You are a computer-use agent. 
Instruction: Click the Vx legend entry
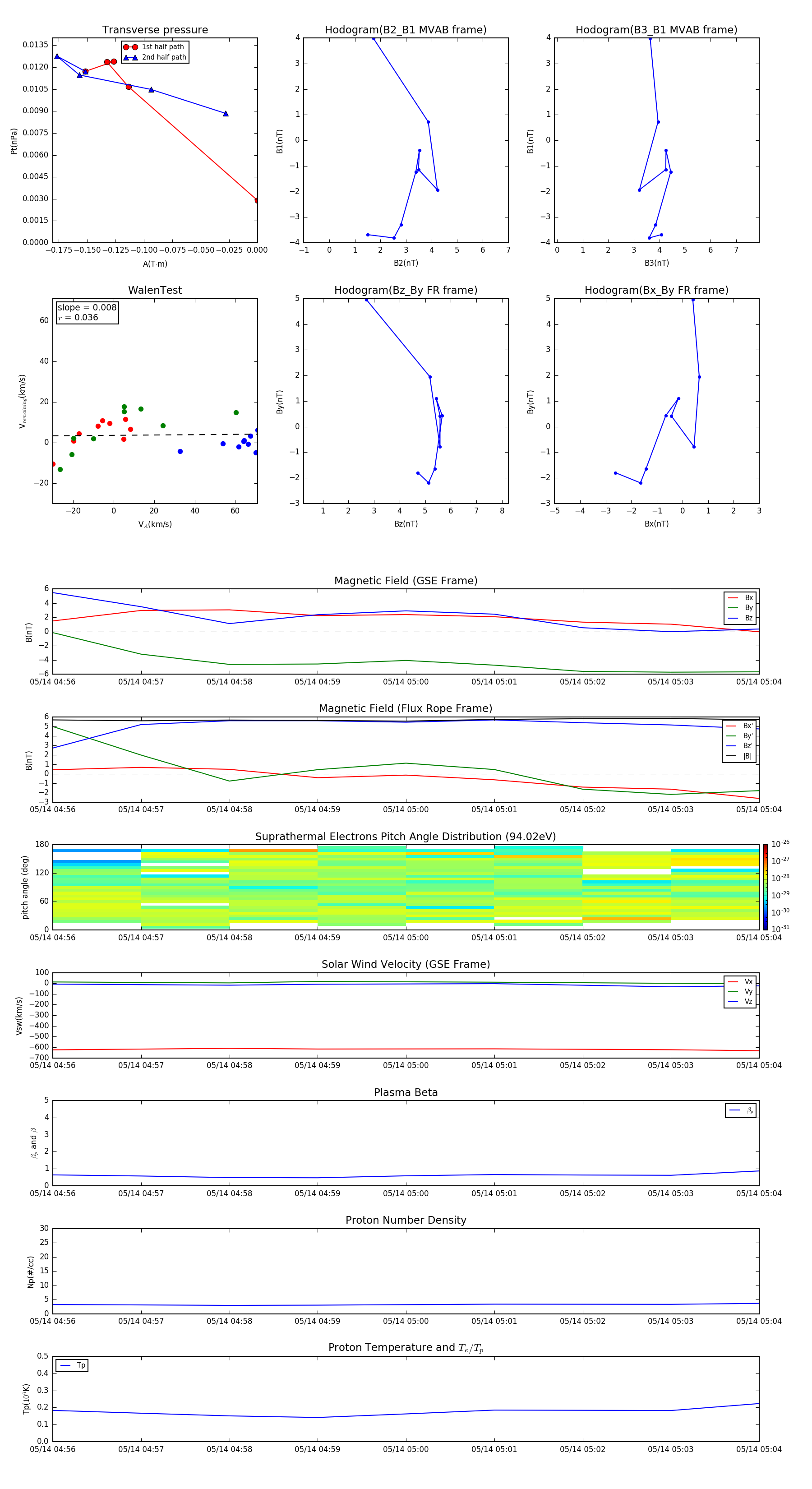740,981
